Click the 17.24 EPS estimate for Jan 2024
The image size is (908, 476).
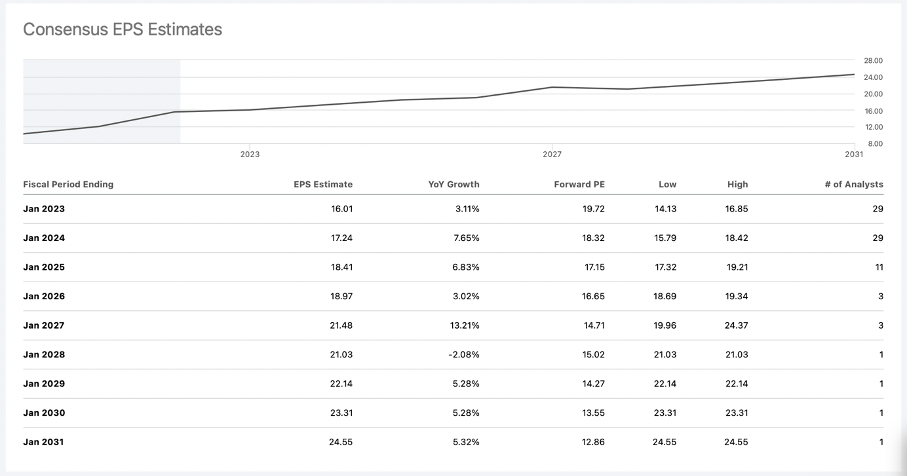click(x=340, y=238)
